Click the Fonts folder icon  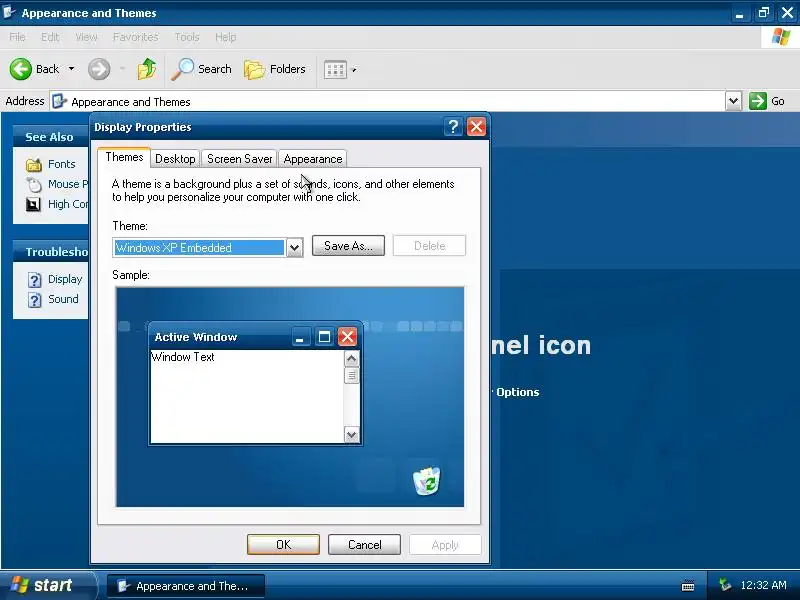pos(34,164)
